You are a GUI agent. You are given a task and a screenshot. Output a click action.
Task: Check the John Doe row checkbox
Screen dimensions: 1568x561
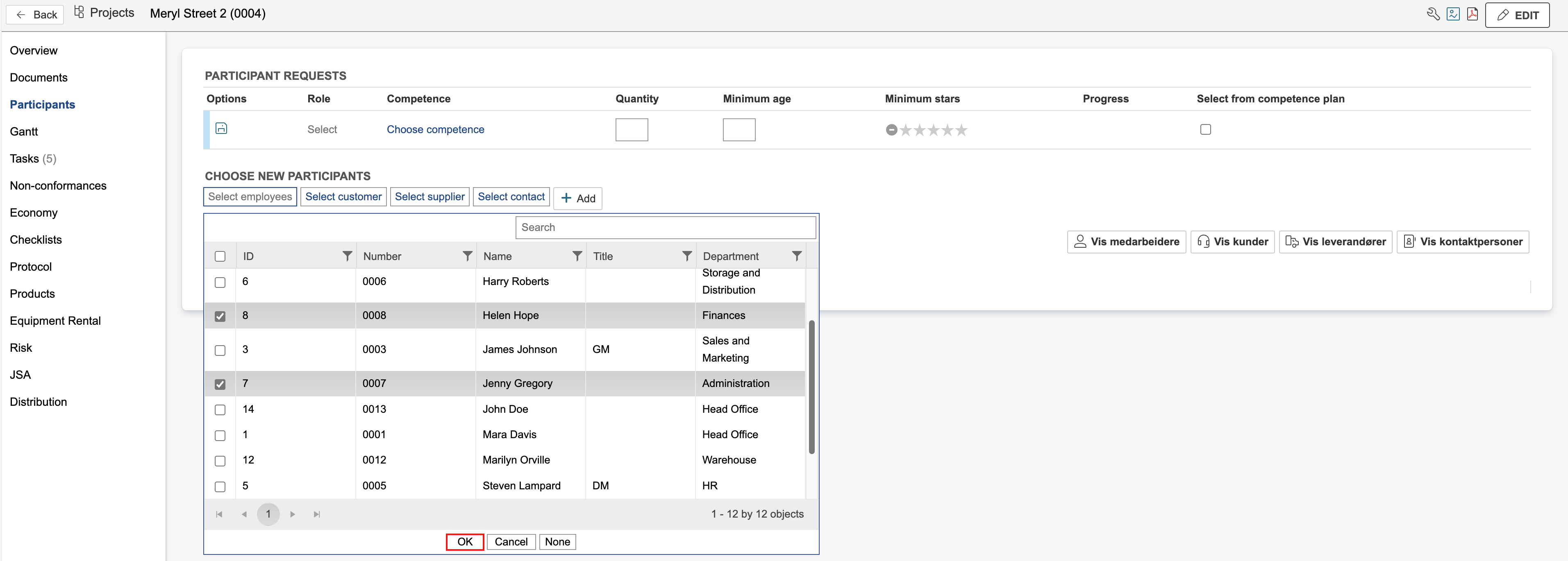point(220,409)
